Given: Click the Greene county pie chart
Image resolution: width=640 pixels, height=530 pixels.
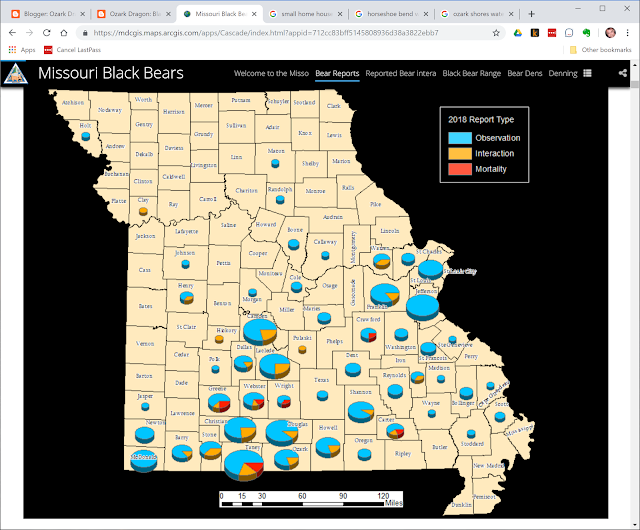Looking at the screenshot, I should (219, 403).
